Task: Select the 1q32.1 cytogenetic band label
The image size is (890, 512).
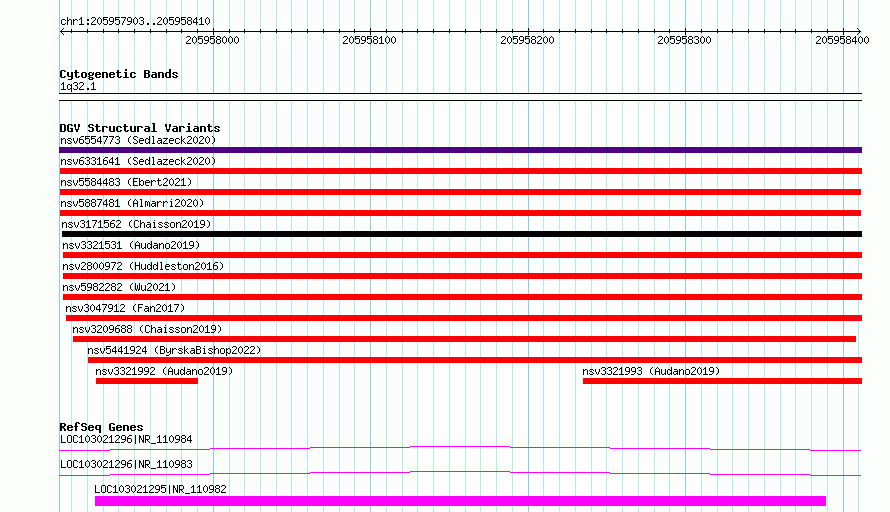Action: [x=78, y=86]
